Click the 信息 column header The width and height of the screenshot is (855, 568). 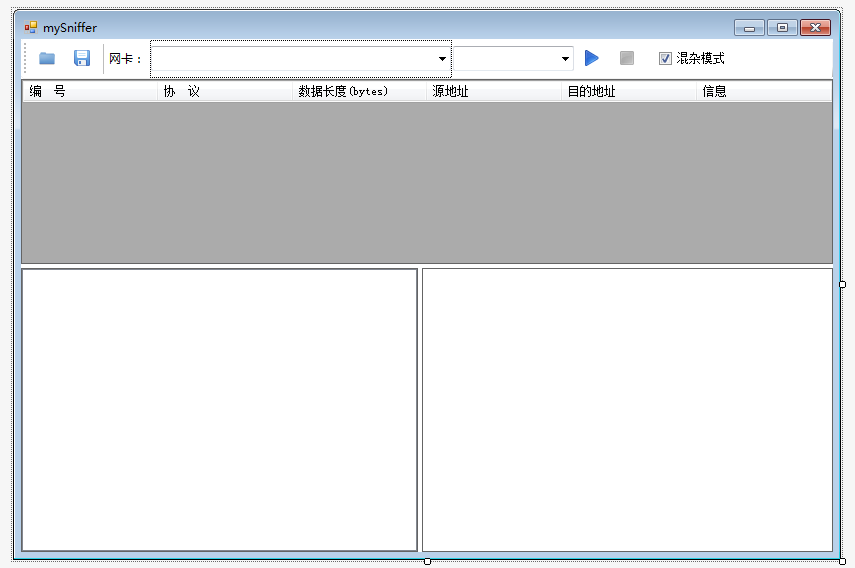coord(764,91)
